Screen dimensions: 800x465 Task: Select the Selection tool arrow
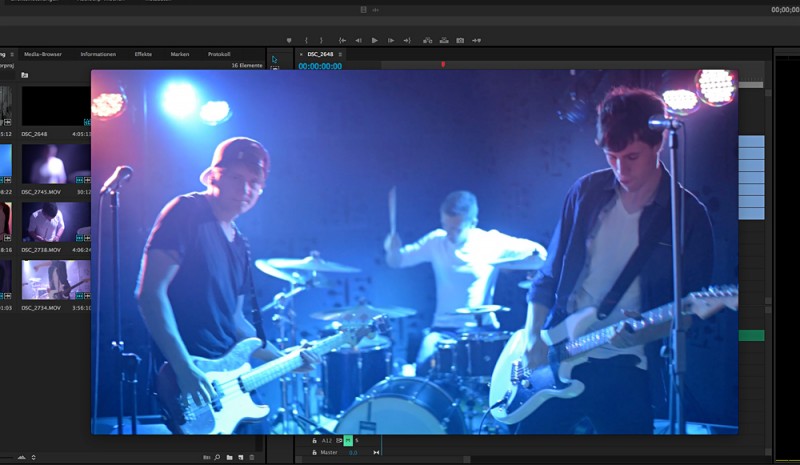pos(274,59)
